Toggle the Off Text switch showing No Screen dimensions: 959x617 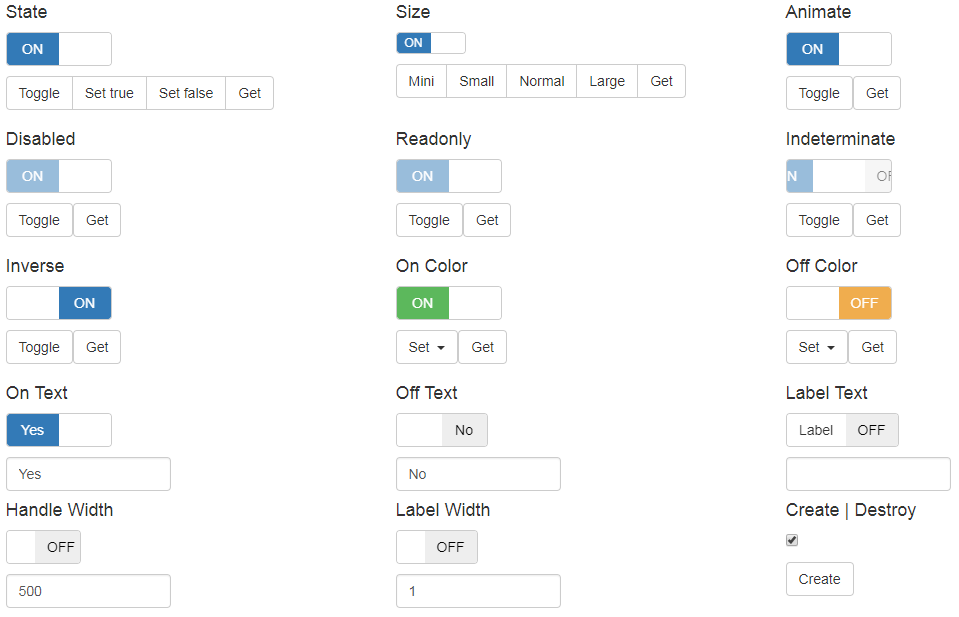tap(441, 429)
